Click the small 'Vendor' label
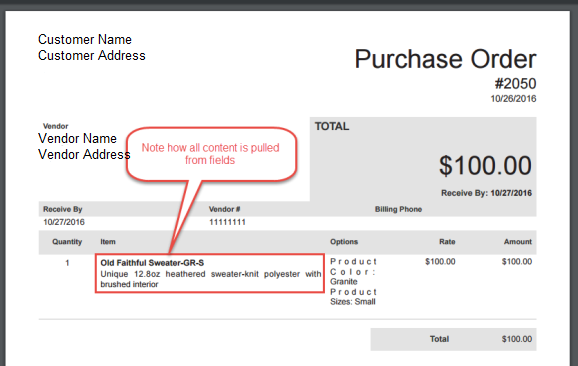This screenshot has height=366, width=578. coord(55,126)
